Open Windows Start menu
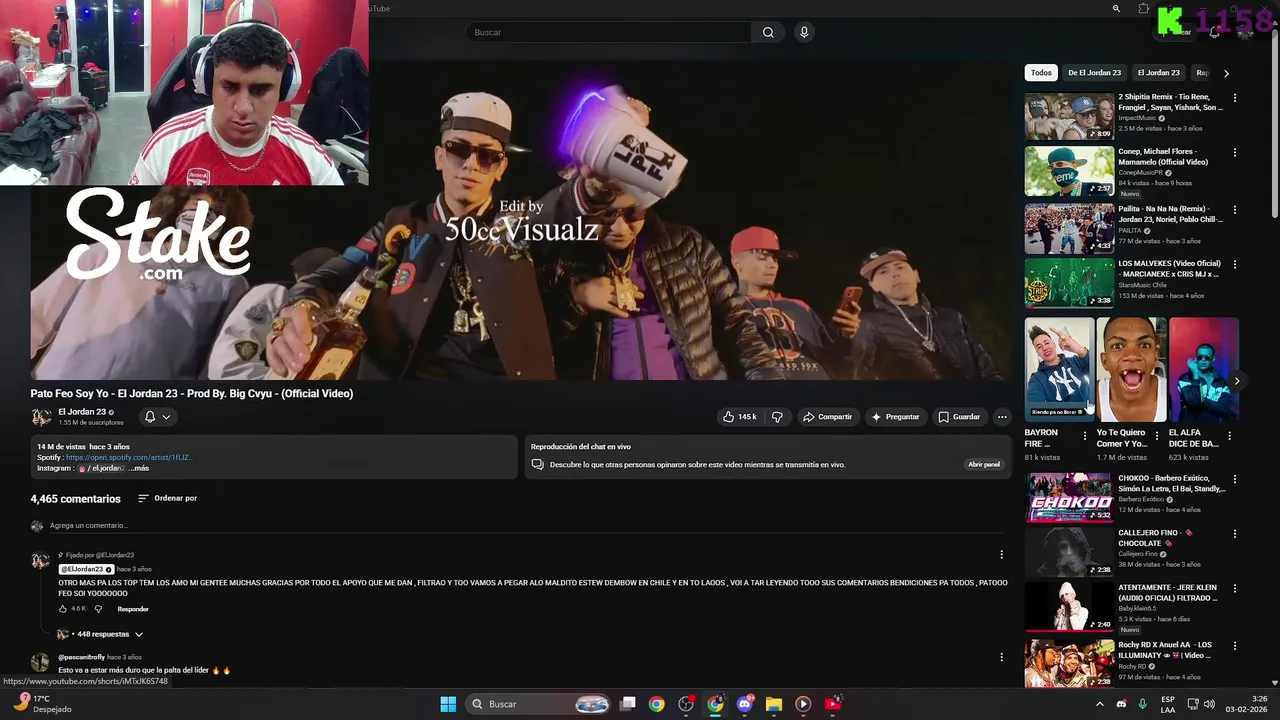This screenshot has width=1280, height=720. point(448,704)
